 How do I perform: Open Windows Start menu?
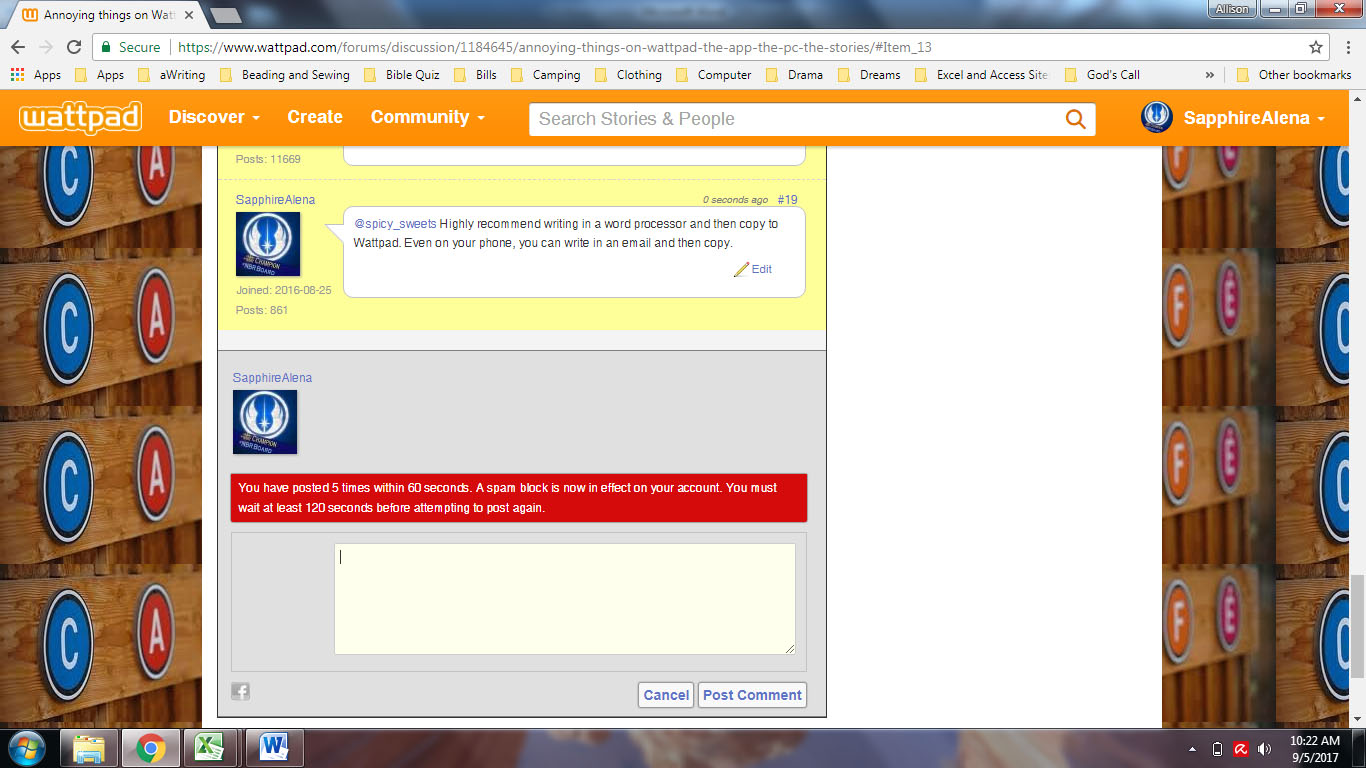25,748
